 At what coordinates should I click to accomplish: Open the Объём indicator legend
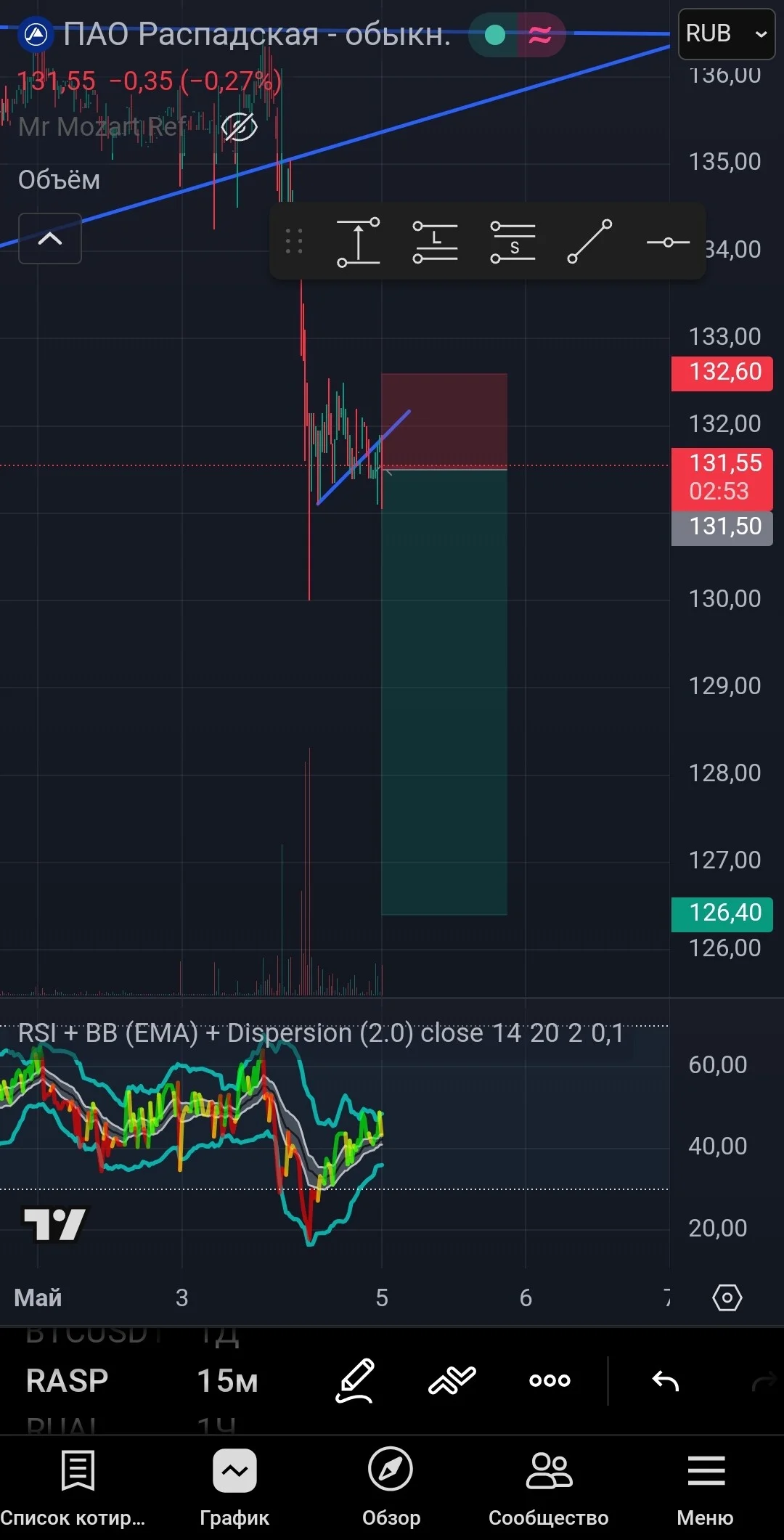(59, 180)
